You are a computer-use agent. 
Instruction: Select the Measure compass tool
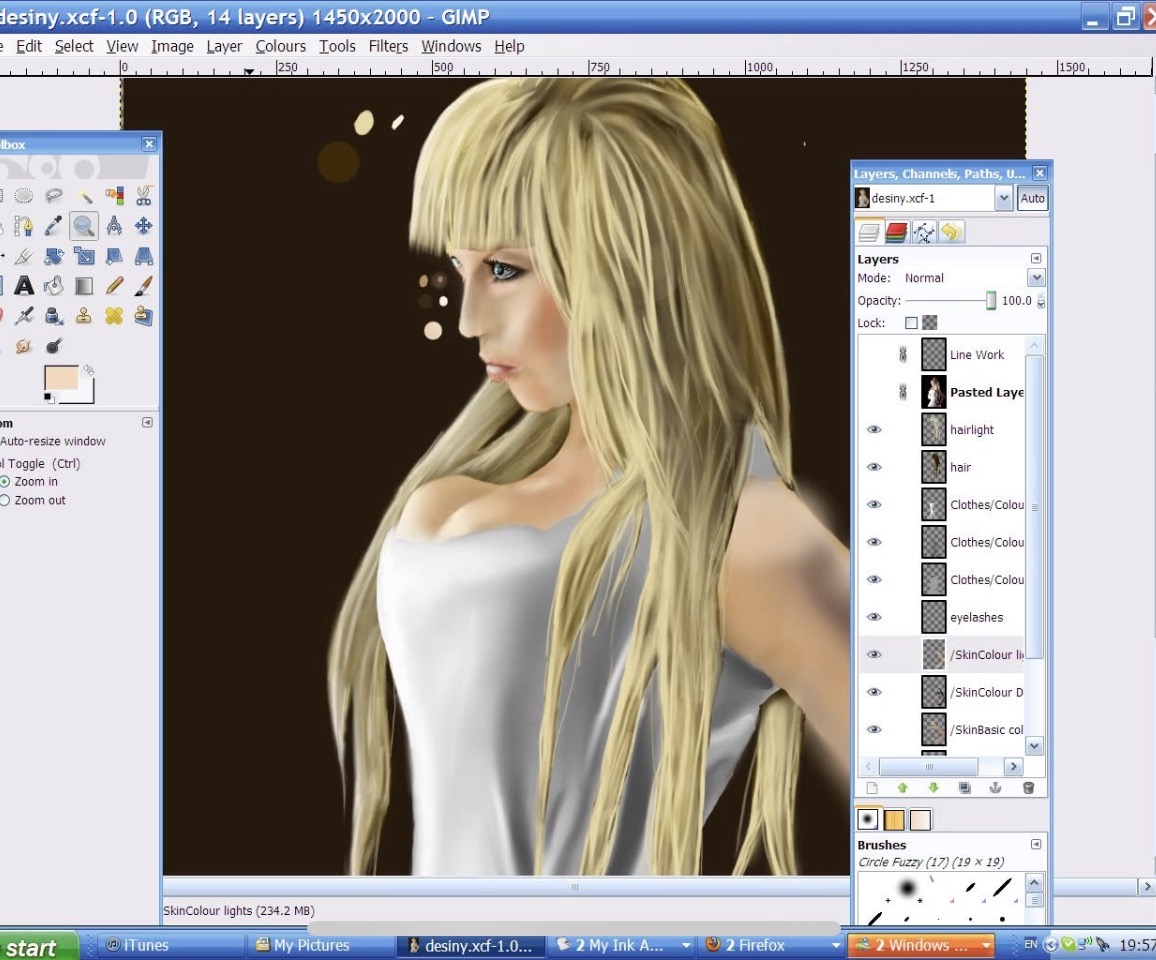pos(114,226)
